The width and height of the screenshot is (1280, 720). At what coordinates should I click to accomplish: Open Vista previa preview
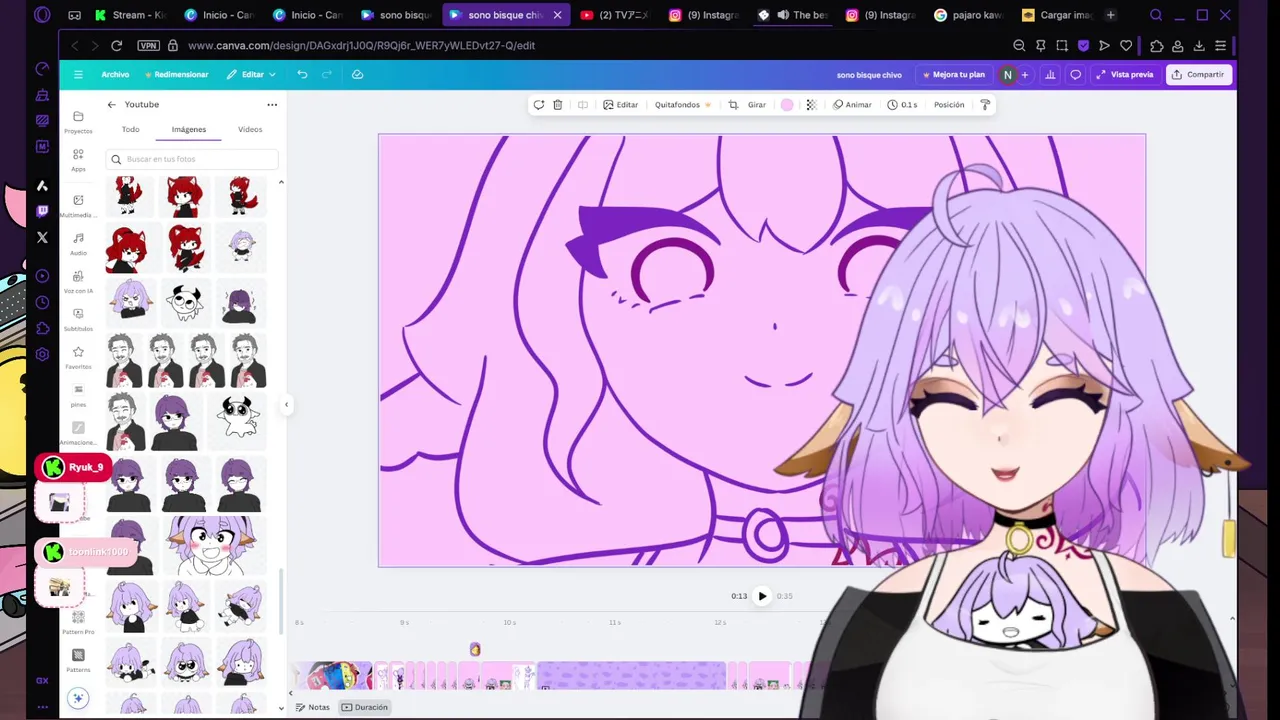click(x=1125, y=74)
